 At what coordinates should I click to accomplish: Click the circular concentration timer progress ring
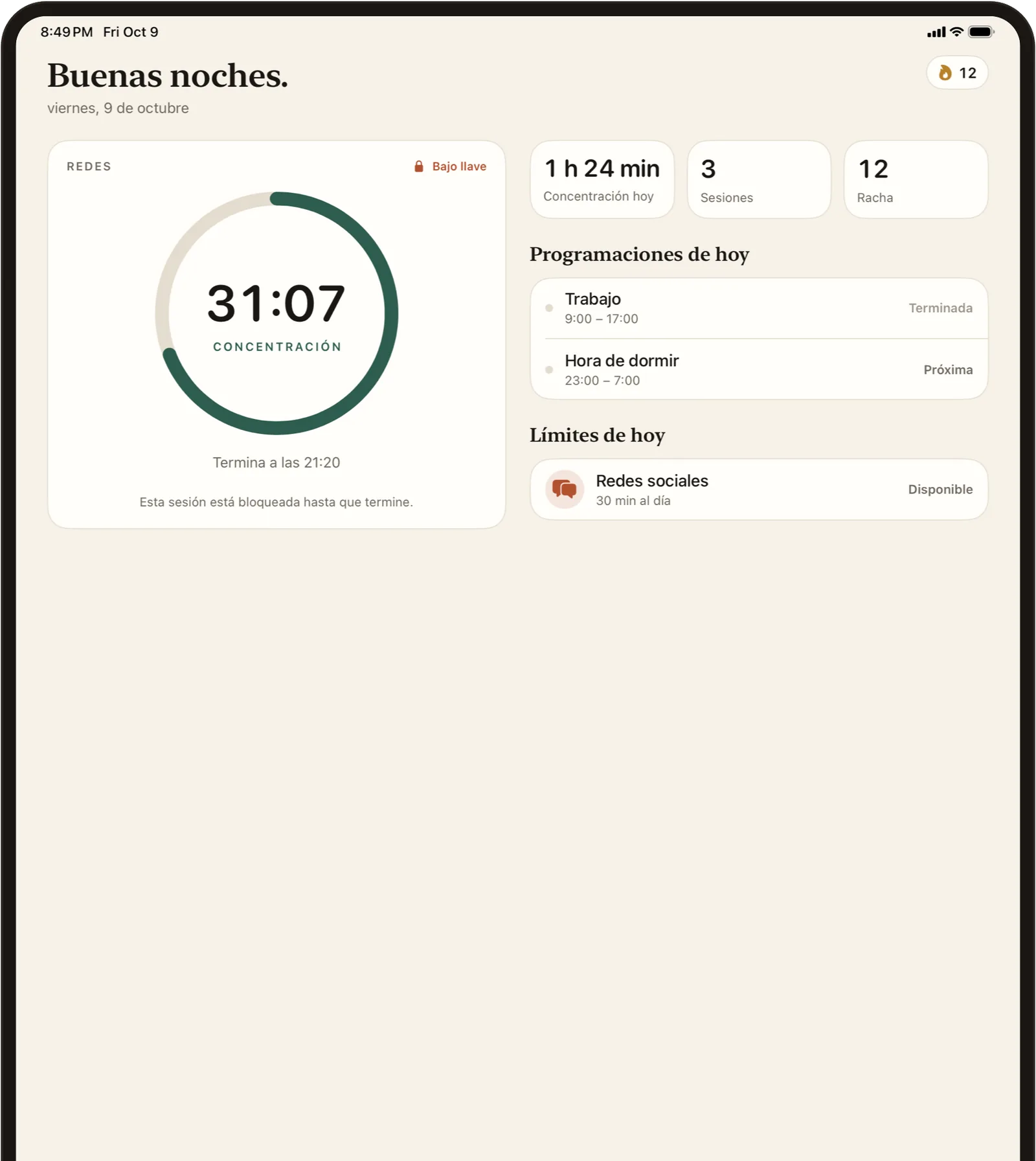point(276,313)
